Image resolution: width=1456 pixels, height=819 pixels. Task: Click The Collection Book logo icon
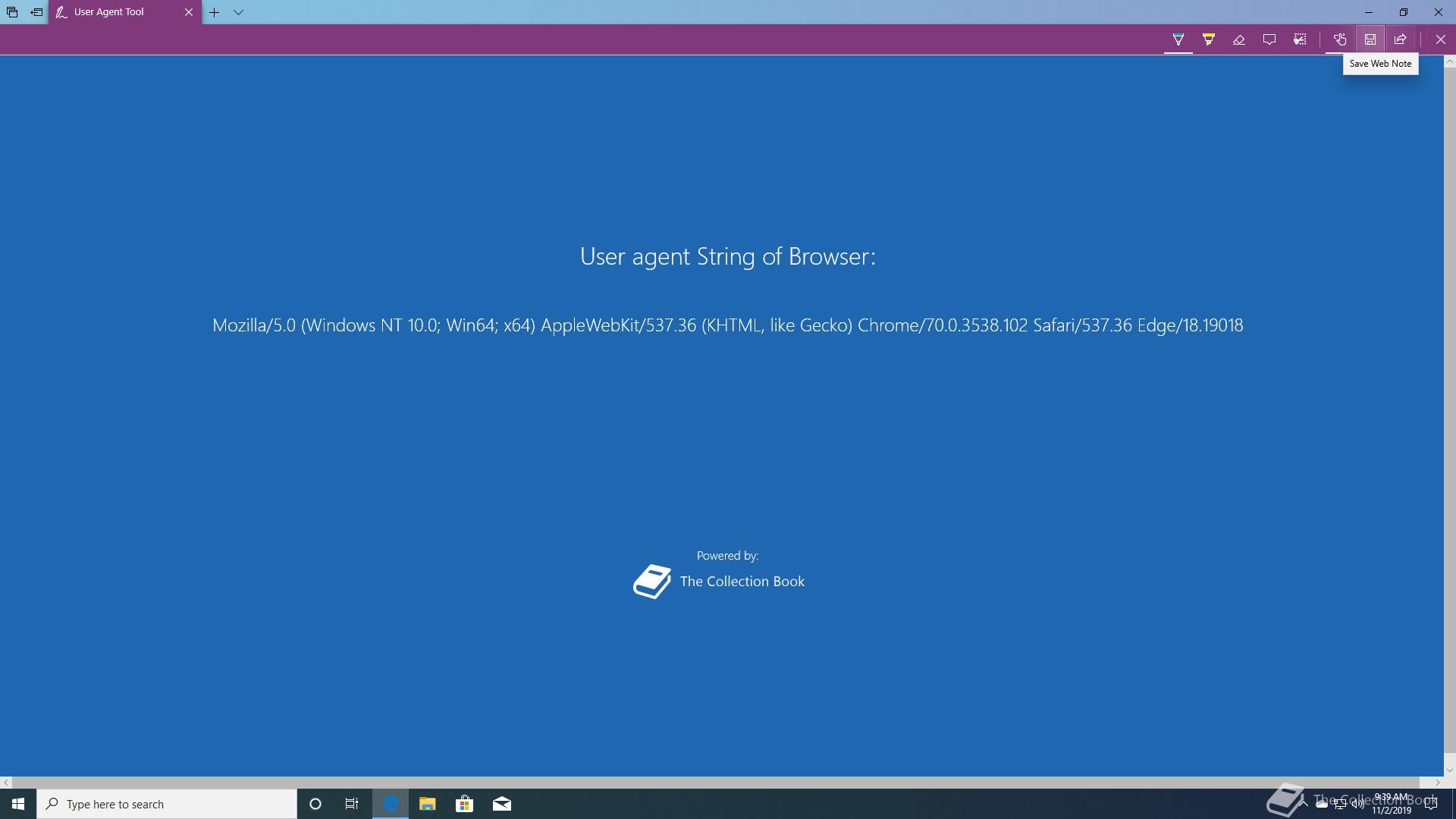[x=652, y=582]
